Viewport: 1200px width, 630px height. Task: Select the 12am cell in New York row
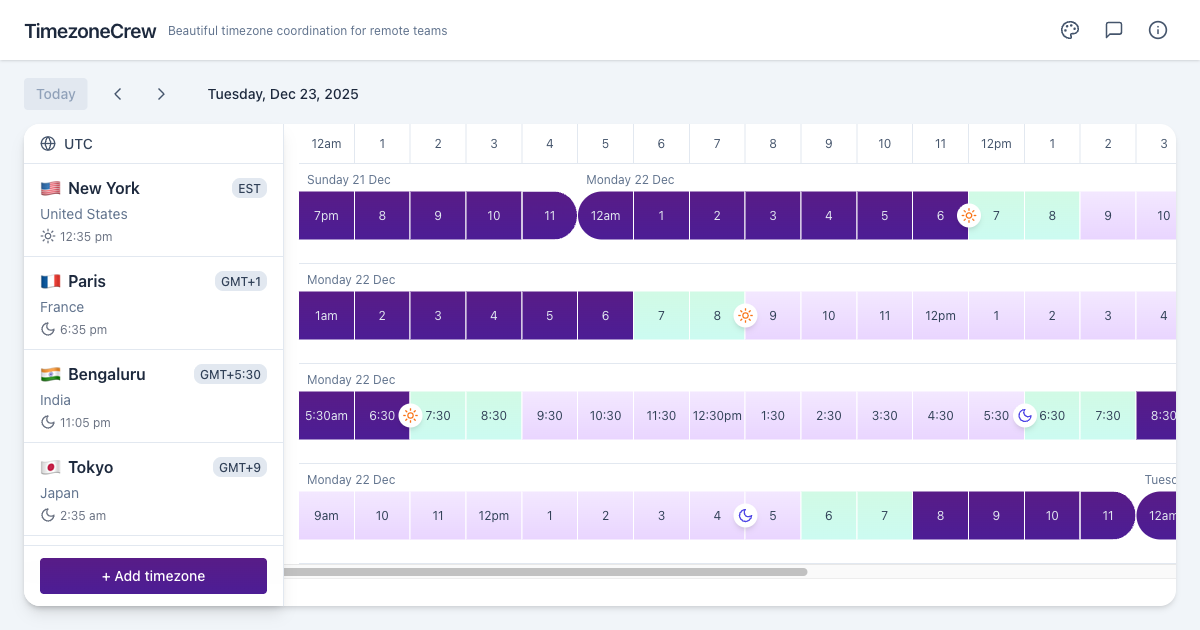click(605, 215)
